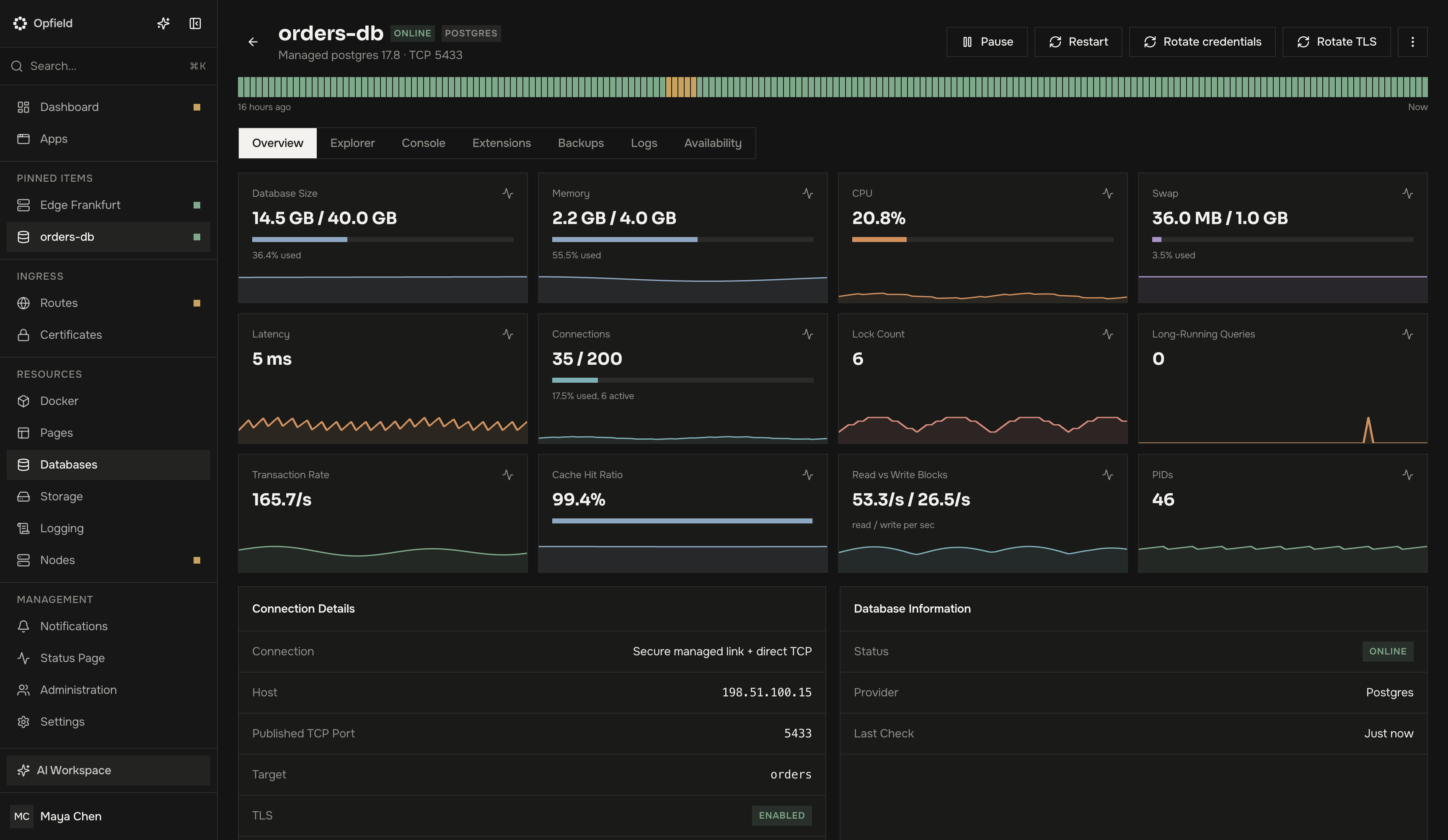Open Maya Chen user profile
The height and width of the screenshot is (840, 1448).
coord(108,816)
